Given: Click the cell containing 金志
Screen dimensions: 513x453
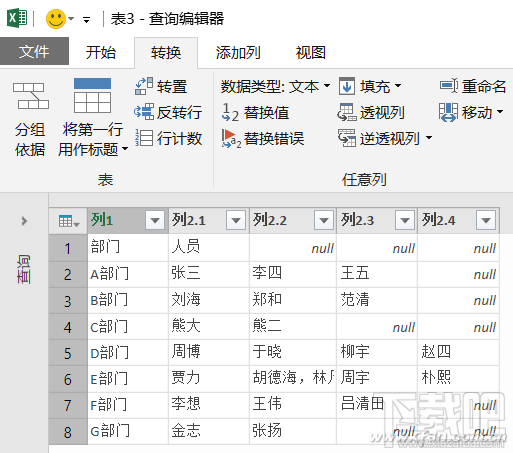Looking at the screenshot, I should [209, 432].
